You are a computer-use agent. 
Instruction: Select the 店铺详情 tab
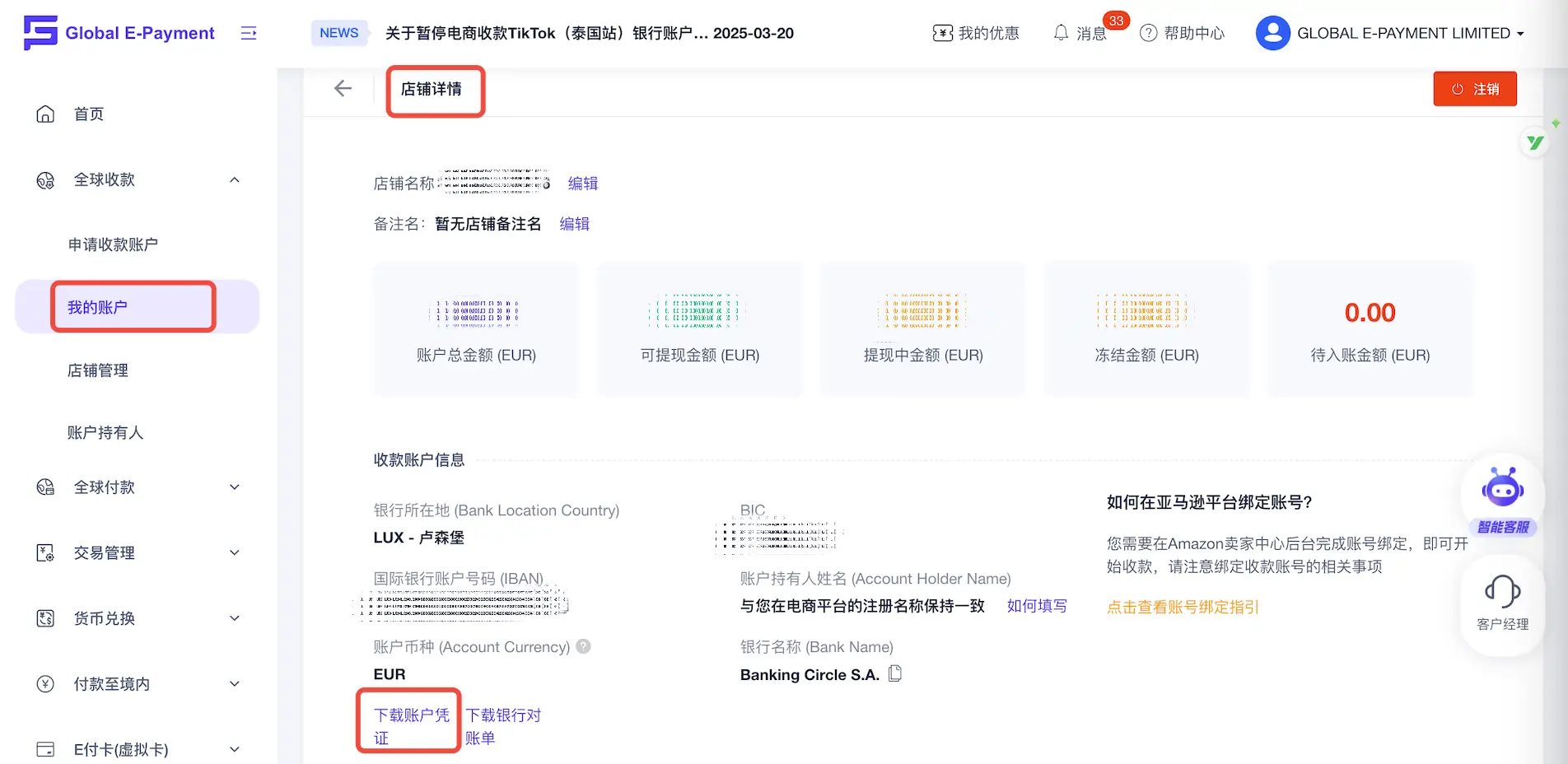pos(432,89)
